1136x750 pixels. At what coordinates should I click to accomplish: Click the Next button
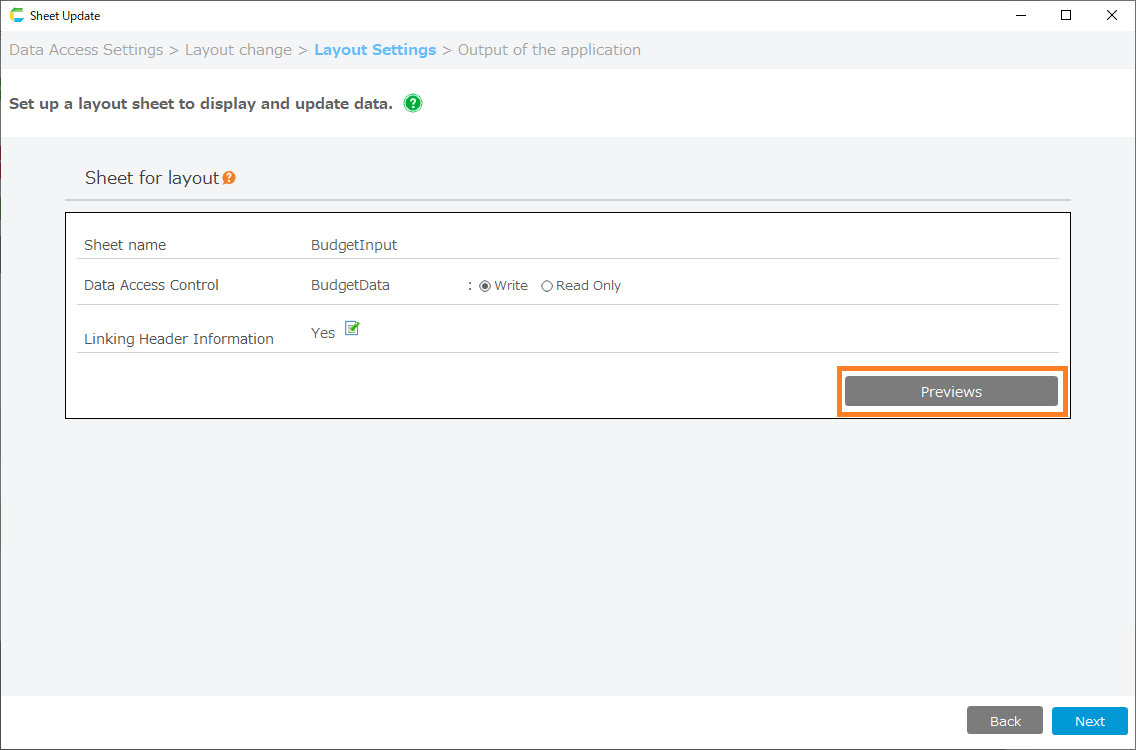(x=1090, y=721)
